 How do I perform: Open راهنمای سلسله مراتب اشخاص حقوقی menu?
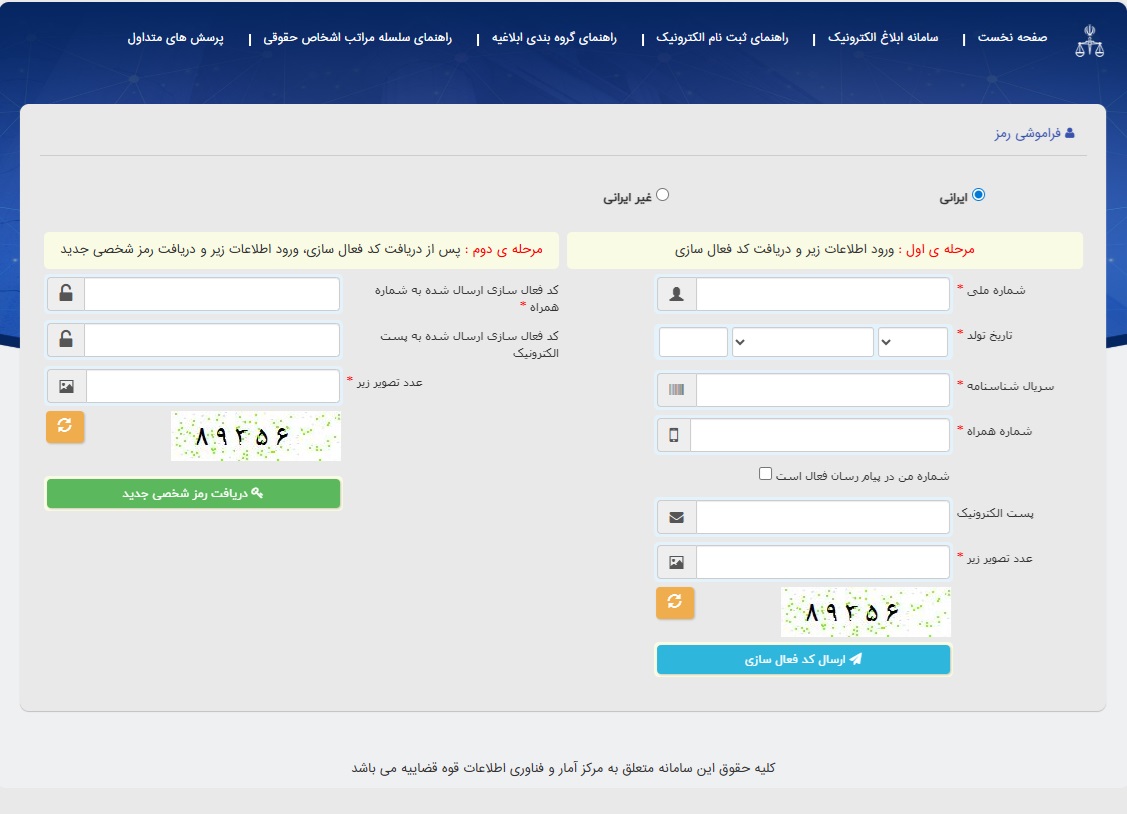[x=357, y=37]
